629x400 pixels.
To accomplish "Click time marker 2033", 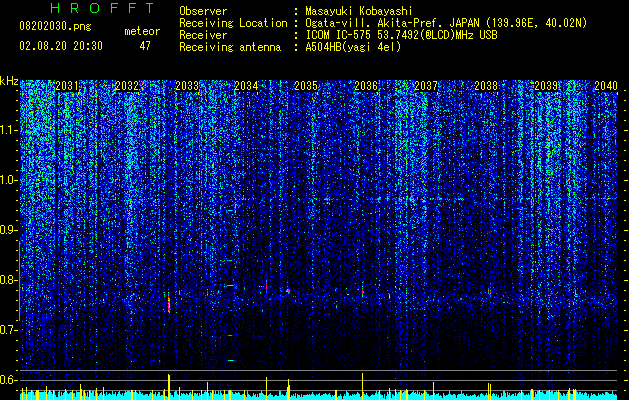I will click(187, 86).
